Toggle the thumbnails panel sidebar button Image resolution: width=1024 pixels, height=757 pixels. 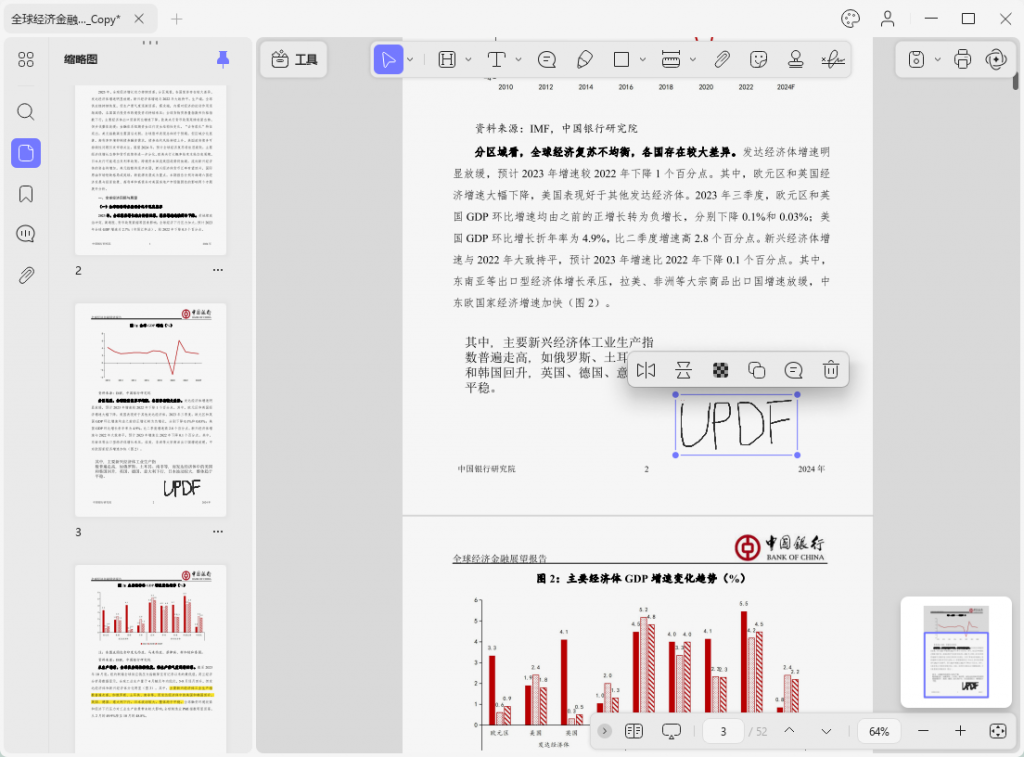[x=26, y=153]
